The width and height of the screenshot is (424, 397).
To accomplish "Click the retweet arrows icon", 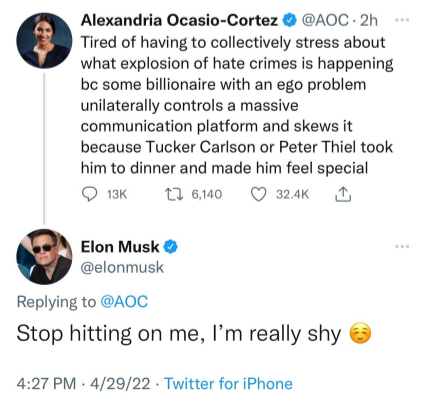I will [x=174, y=194].
